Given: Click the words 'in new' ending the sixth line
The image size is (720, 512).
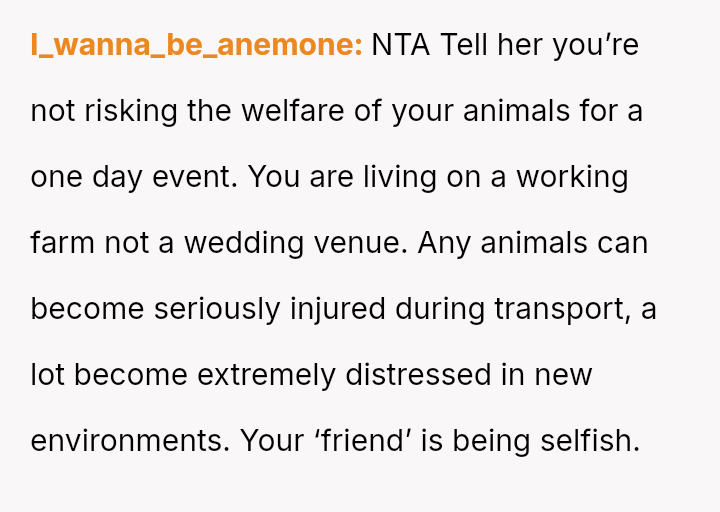Looking at the screenshot, I should (x=549, y=375).
